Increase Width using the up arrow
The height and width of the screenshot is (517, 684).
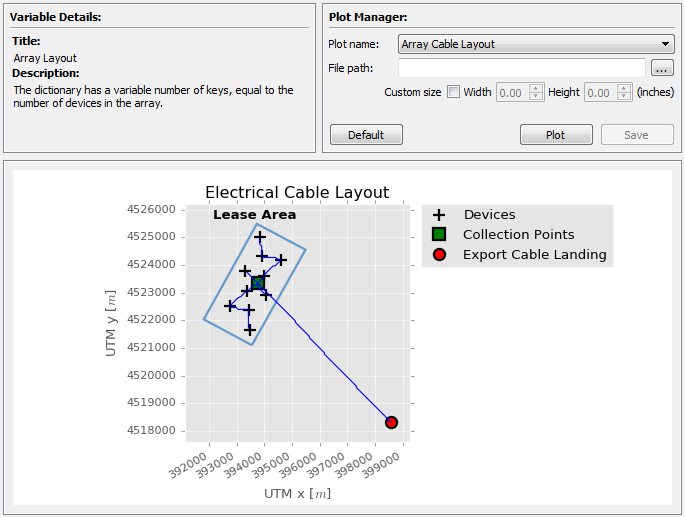pos(537,88)
